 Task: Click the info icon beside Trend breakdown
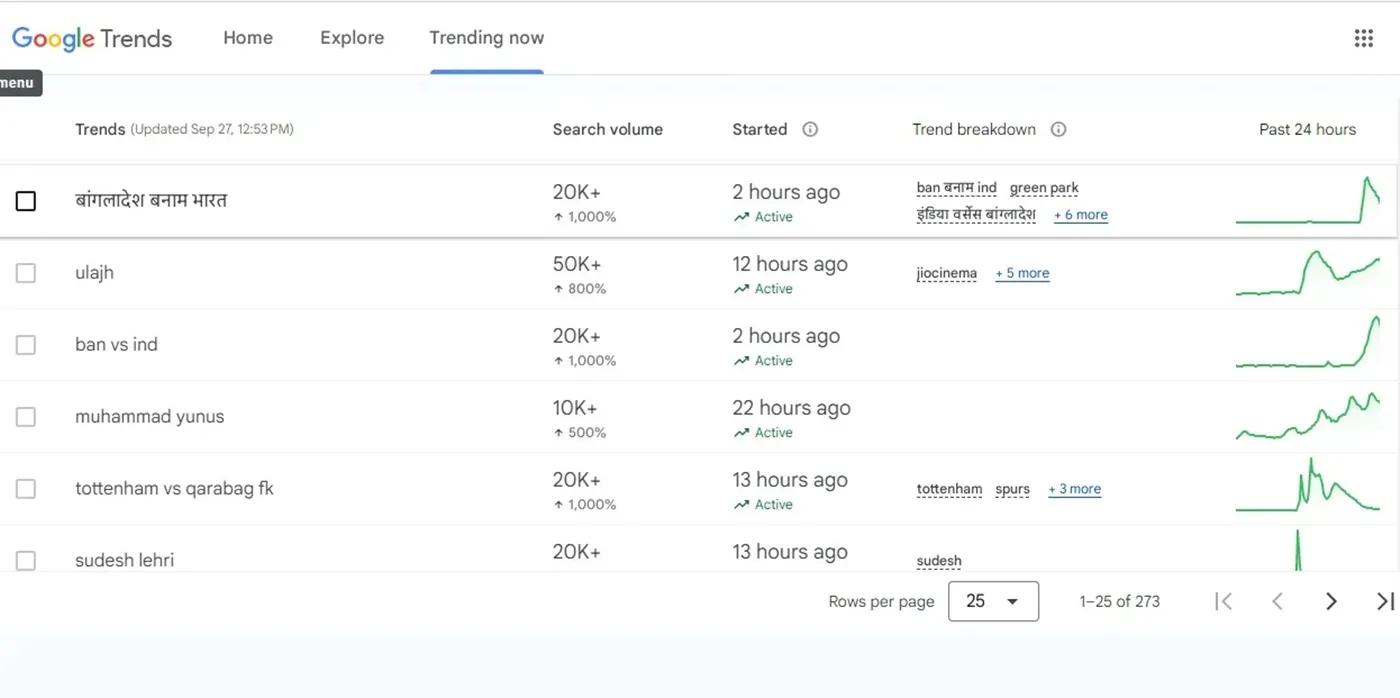[1058, 129]
